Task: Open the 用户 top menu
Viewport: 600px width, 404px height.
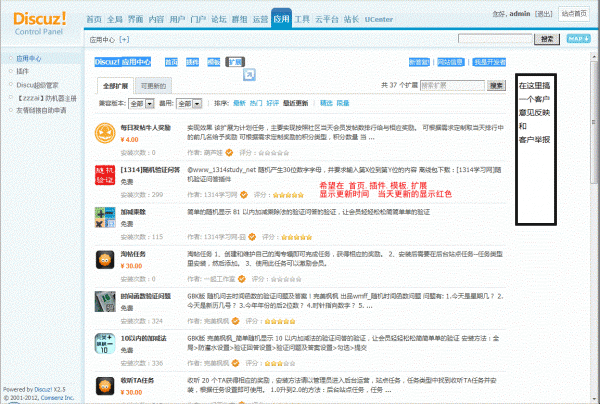Action: [x=177, y=19]
